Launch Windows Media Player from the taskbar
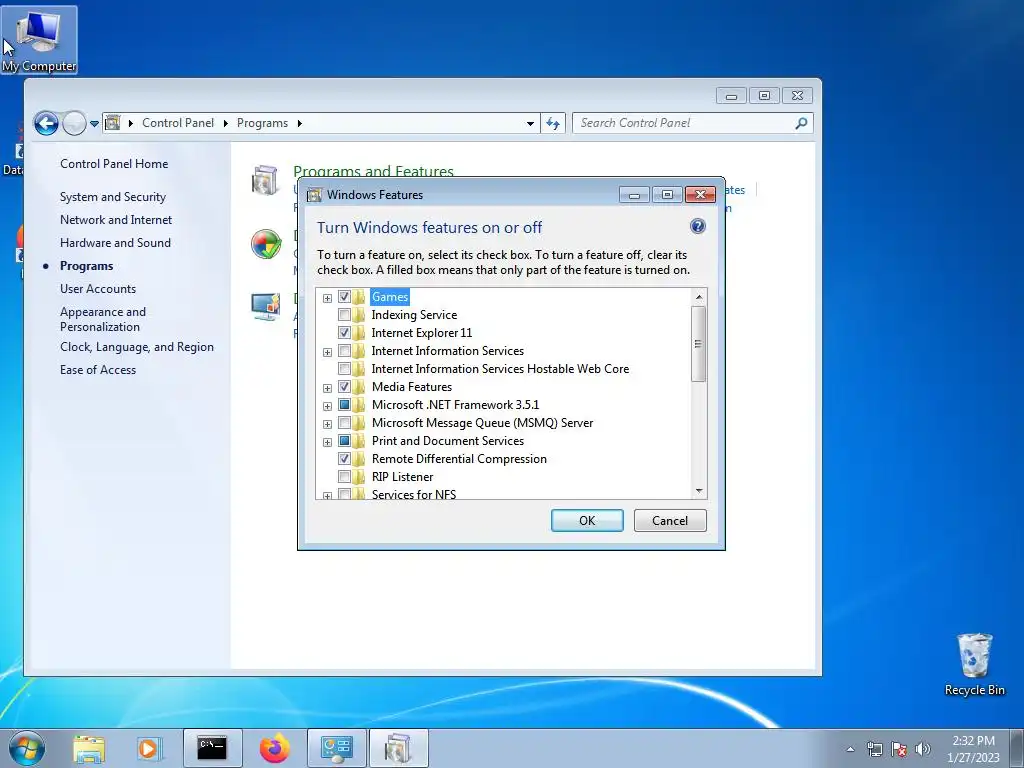The height and width of the screenshot is (768, 1024). point(149,748)
